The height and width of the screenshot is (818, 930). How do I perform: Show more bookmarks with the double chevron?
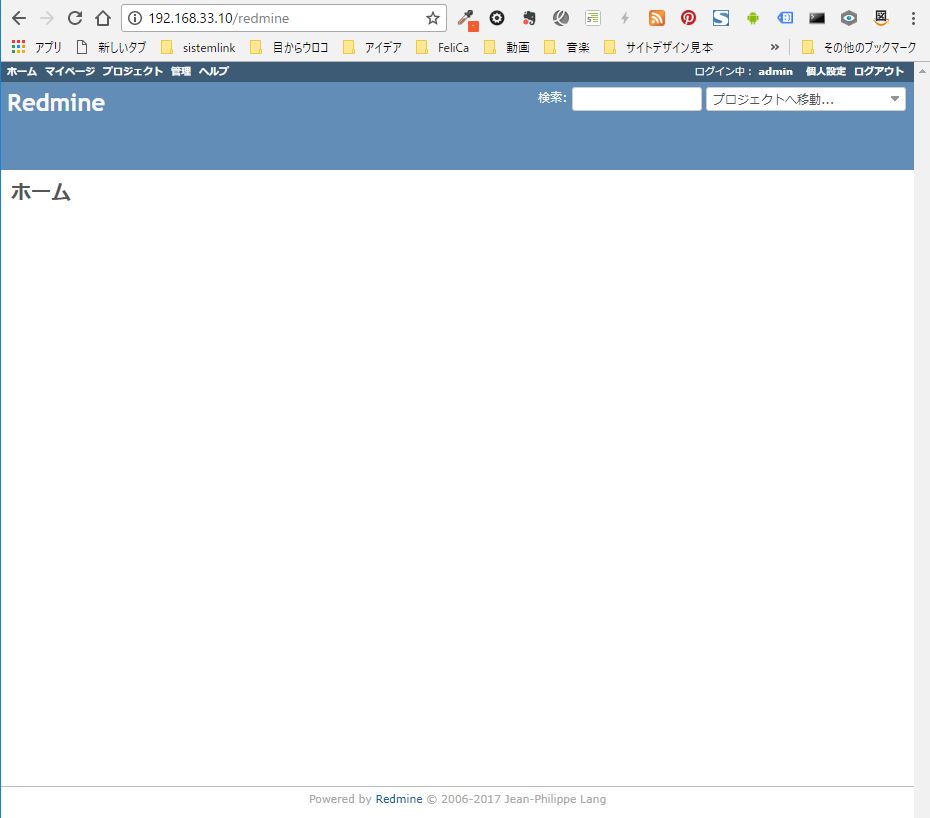pos(775,47)
